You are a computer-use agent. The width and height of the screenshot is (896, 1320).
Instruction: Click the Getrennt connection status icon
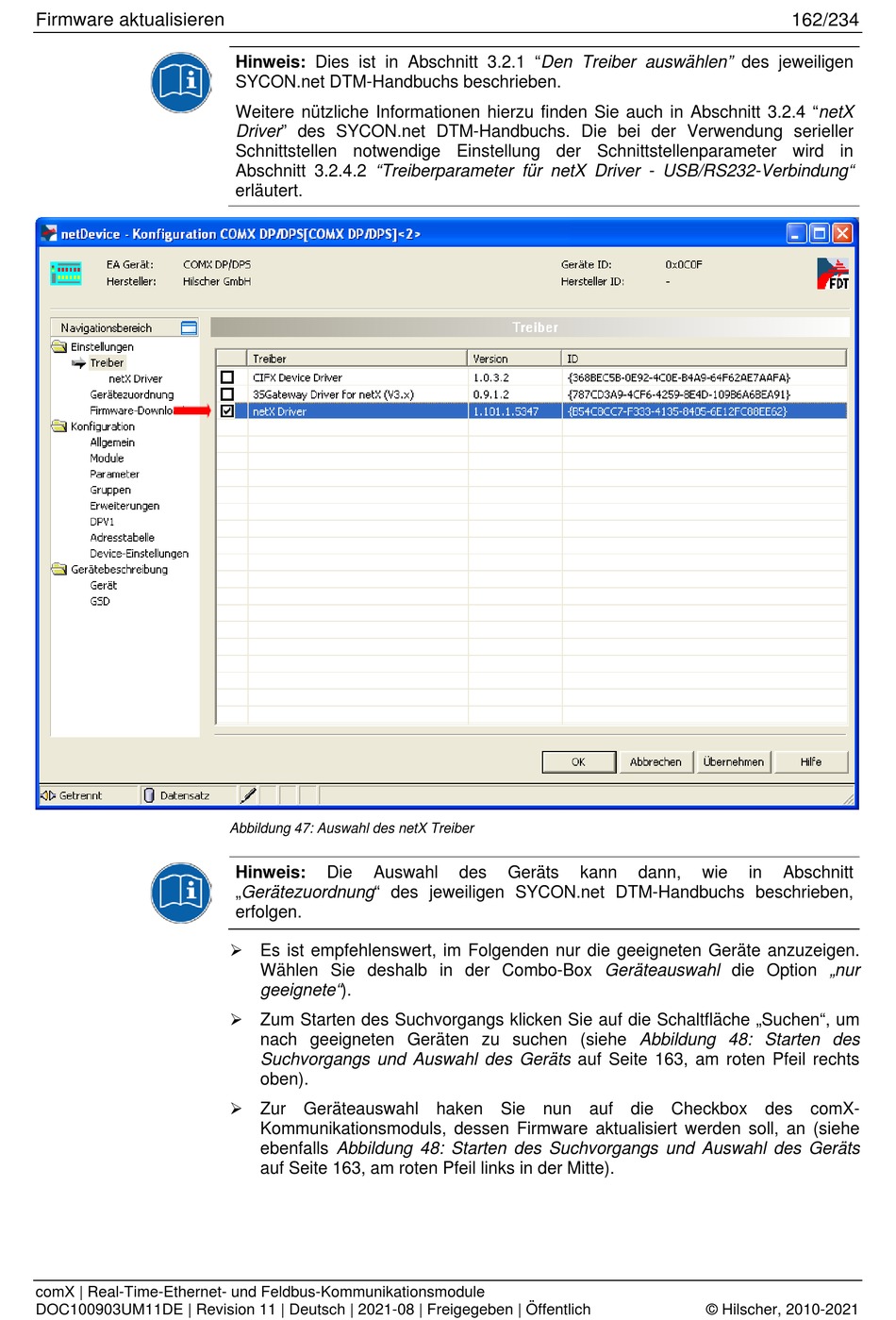(48, 795)
